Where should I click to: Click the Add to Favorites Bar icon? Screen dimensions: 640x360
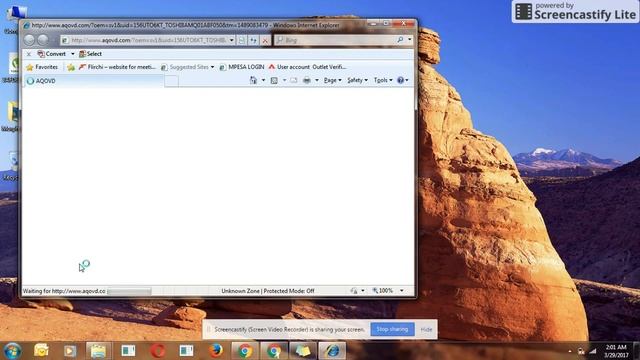(71, 67)
